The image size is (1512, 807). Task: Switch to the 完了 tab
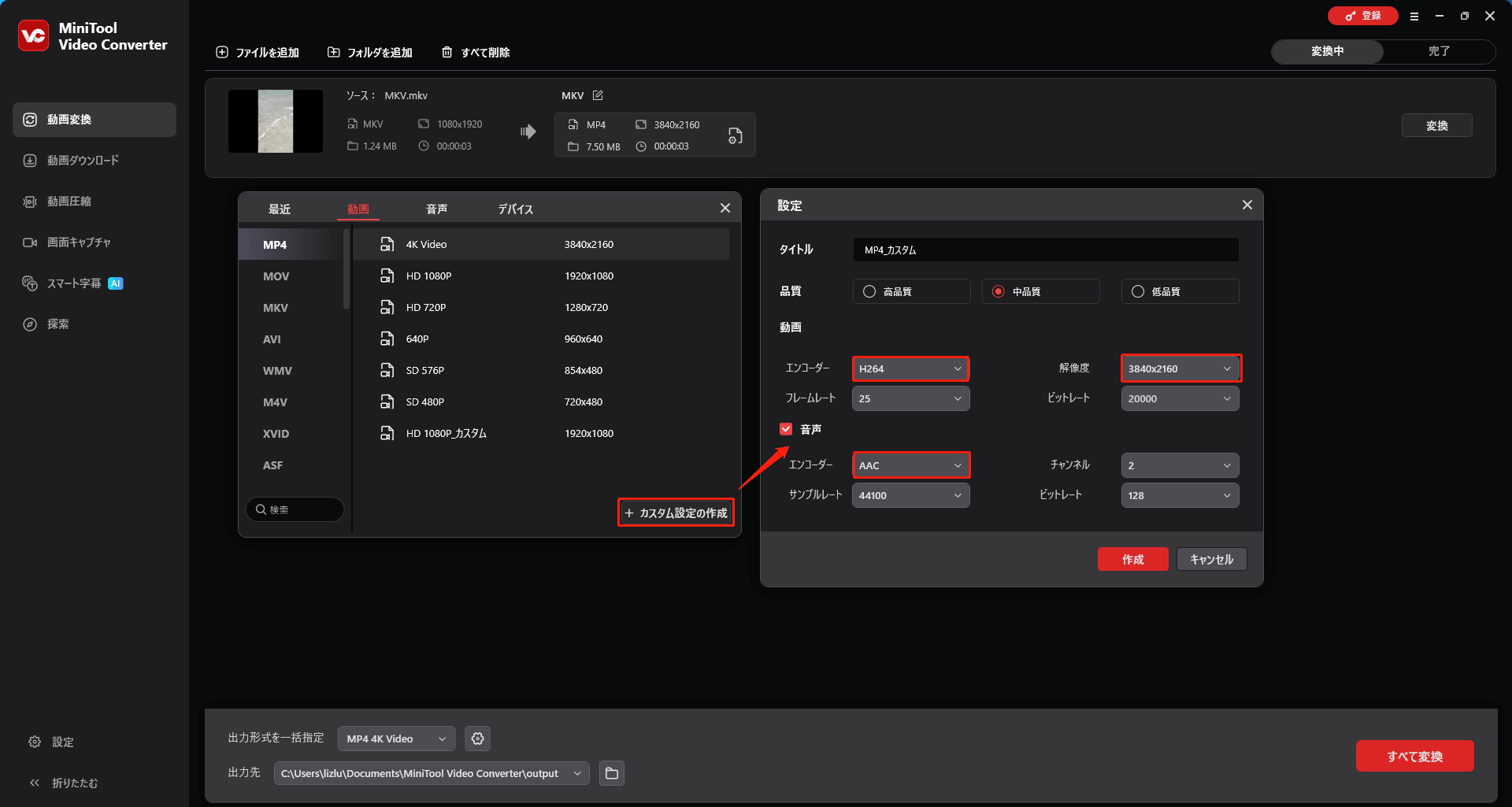coord(1440,50)
